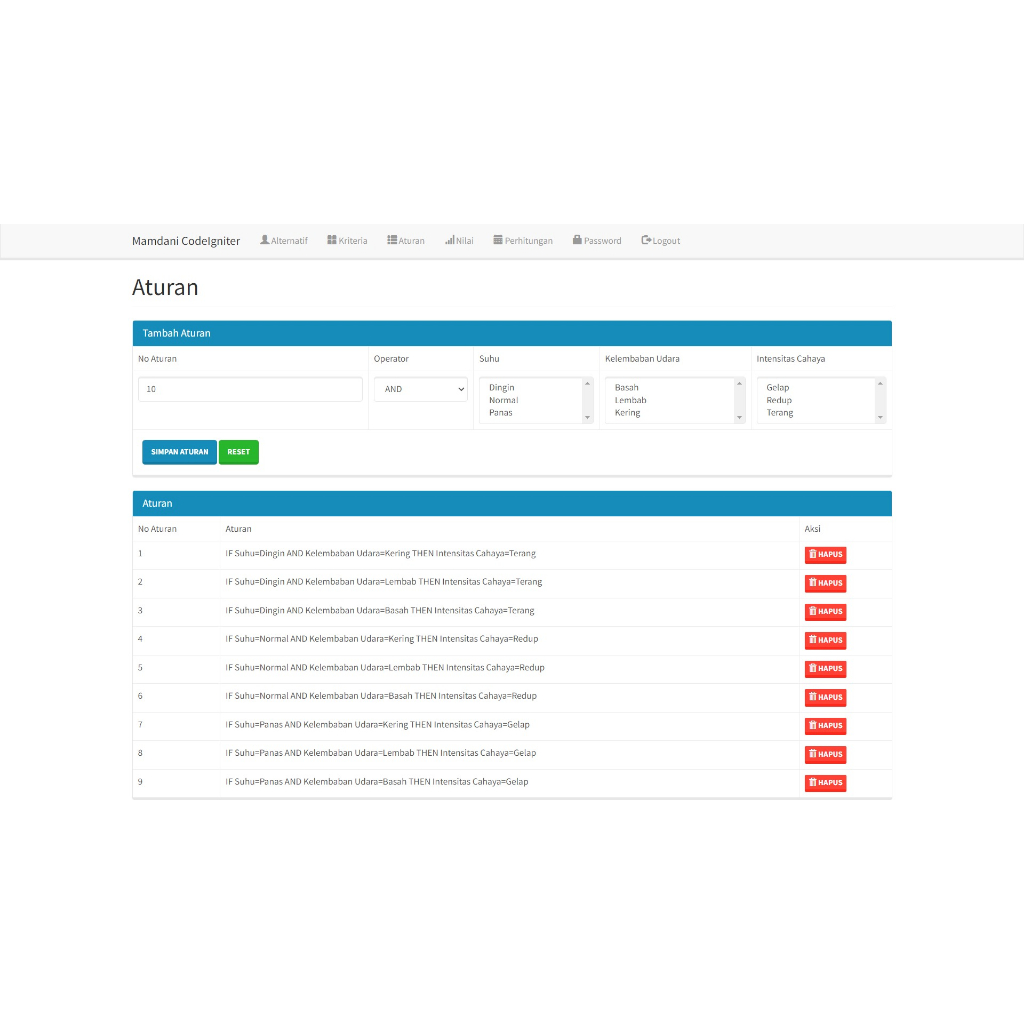Open the Nilai menu item
The width and height of the screenshot is (1024, 1024).
[459, 240]
